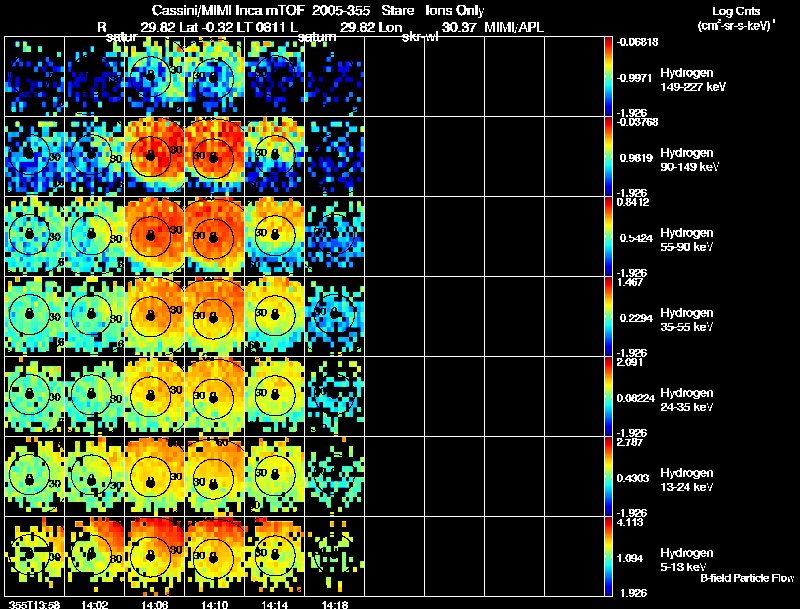The image size is (800, 609).
Task: Click Saturn marker in 14:06 5-13 keV panel
Action: click(150, 555)
